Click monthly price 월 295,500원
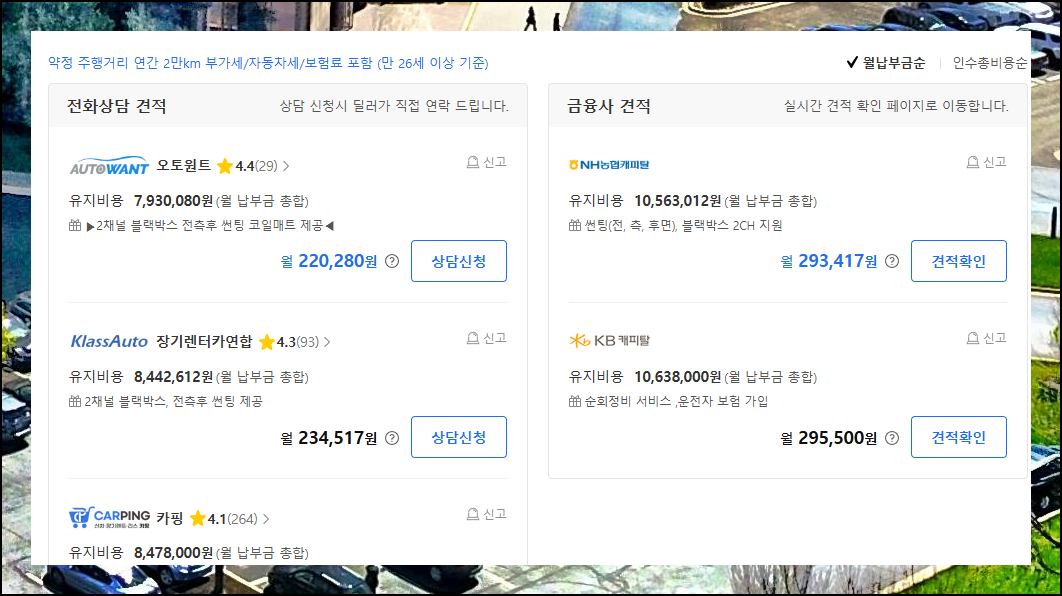Image resolution: width=1062 pixels, height=596 pixels. pos(829,438)
